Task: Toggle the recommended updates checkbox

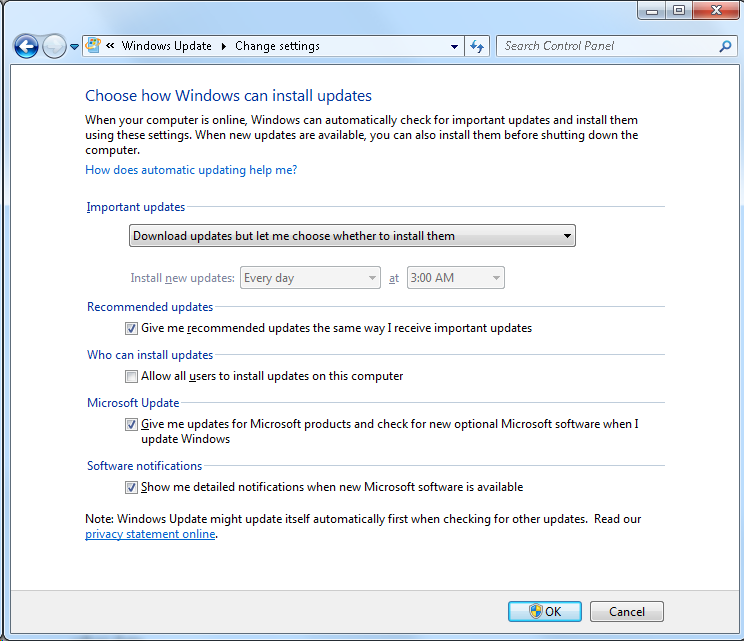Action: coord(132,328)
